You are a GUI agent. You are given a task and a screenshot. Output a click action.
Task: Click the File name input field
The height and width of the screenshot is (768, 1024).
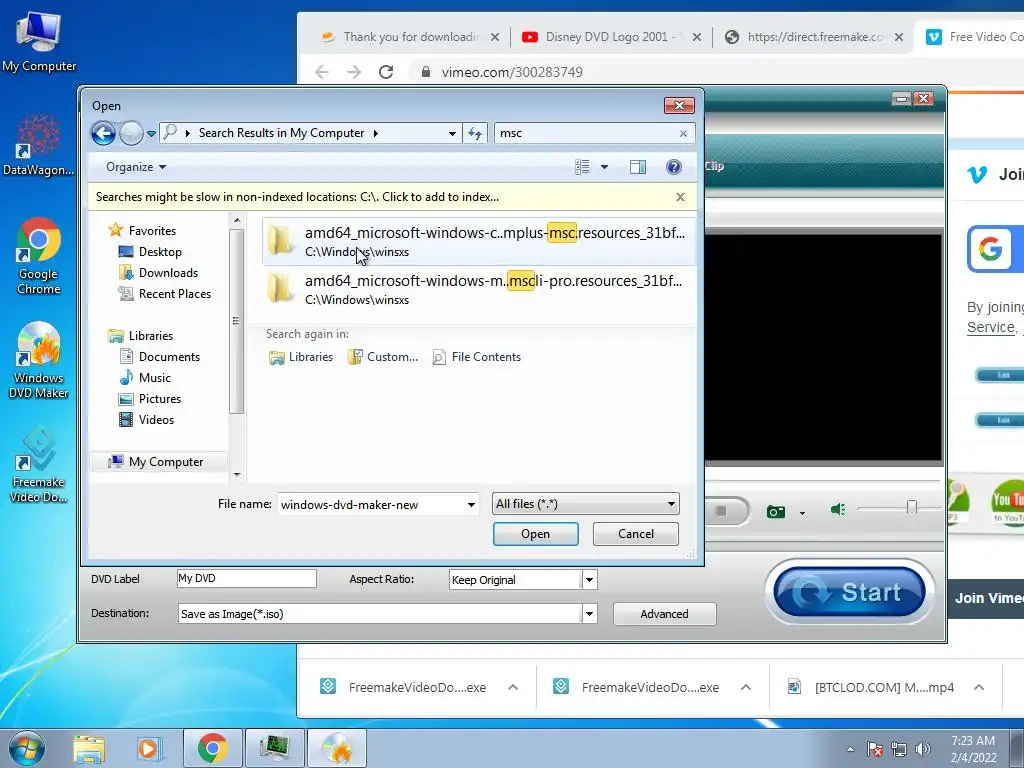point(371,504)
